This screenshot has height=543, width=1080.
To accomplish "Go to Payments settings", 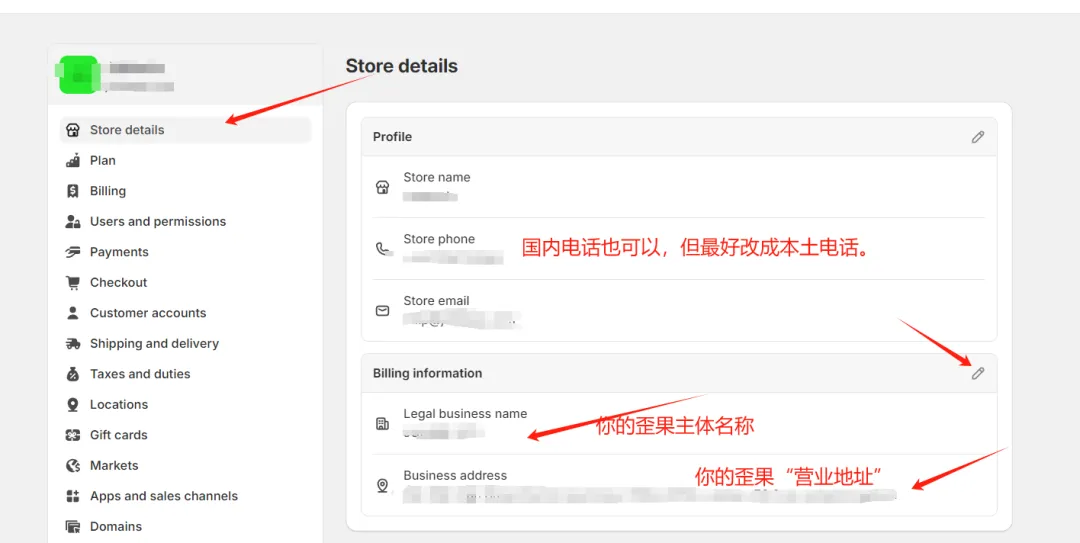I will tap(119, 252).
